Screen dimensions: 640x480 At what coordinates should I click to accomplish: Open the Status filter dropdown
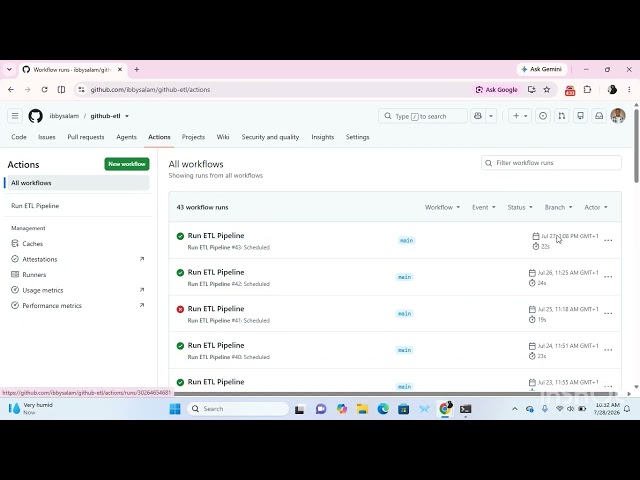(520, 207)
